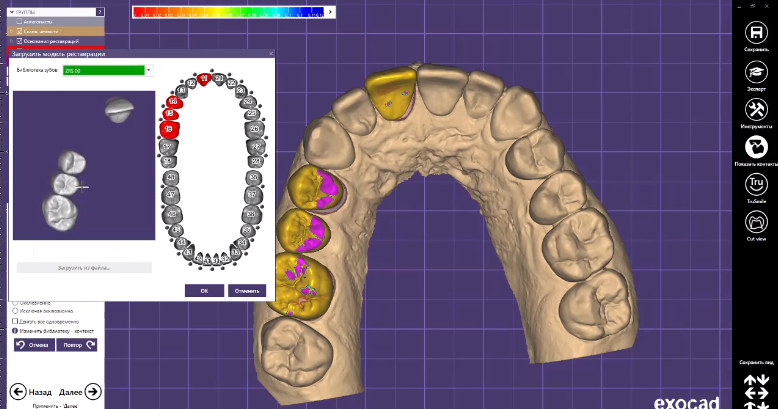Click the Back (Назад) arrow icon
This screenshot has height=409, width=778.
point(18,391)
